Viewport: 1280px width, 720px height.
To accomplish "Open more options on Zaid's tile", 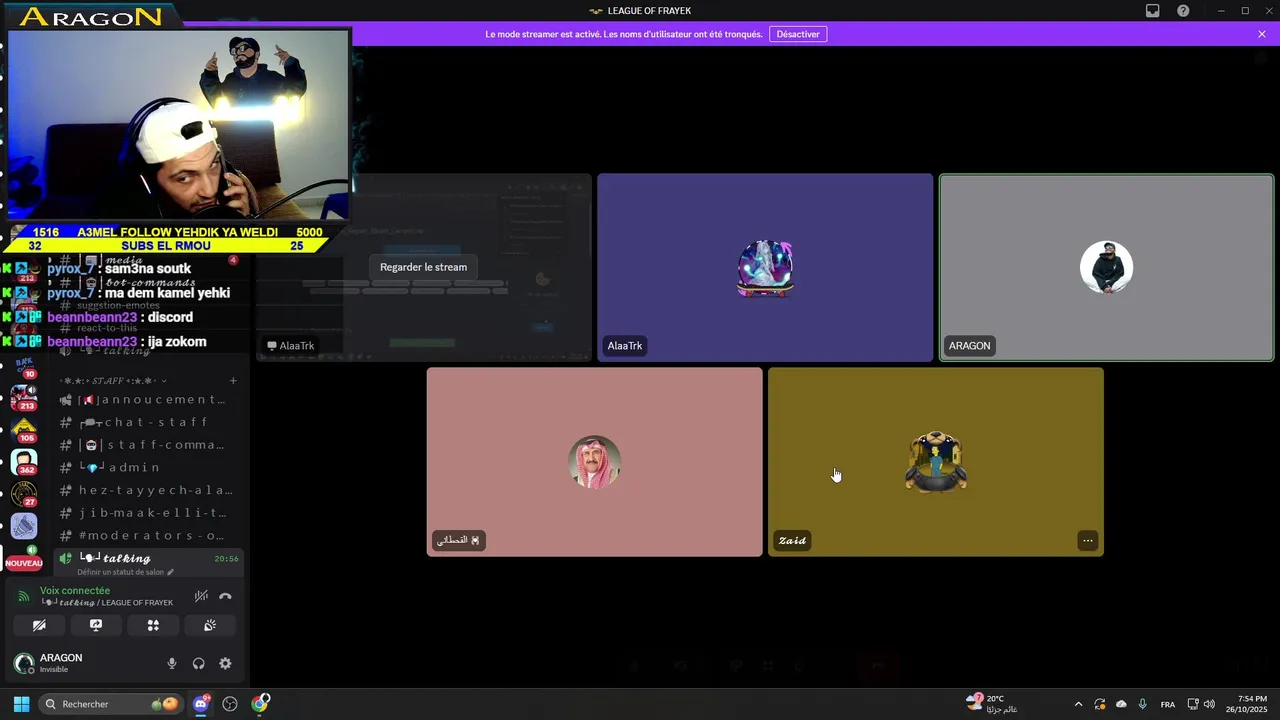I will pos(1087,541).
